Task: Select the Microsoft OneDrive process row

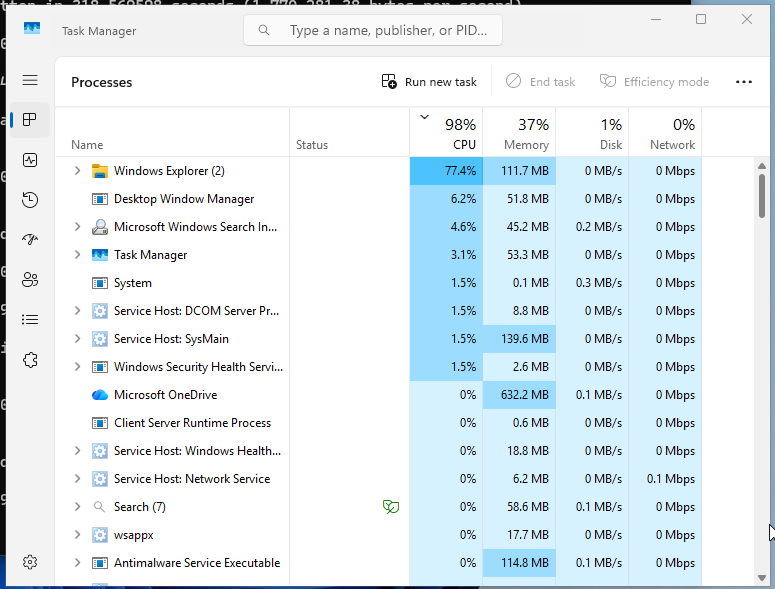Action: click(379, 395)
